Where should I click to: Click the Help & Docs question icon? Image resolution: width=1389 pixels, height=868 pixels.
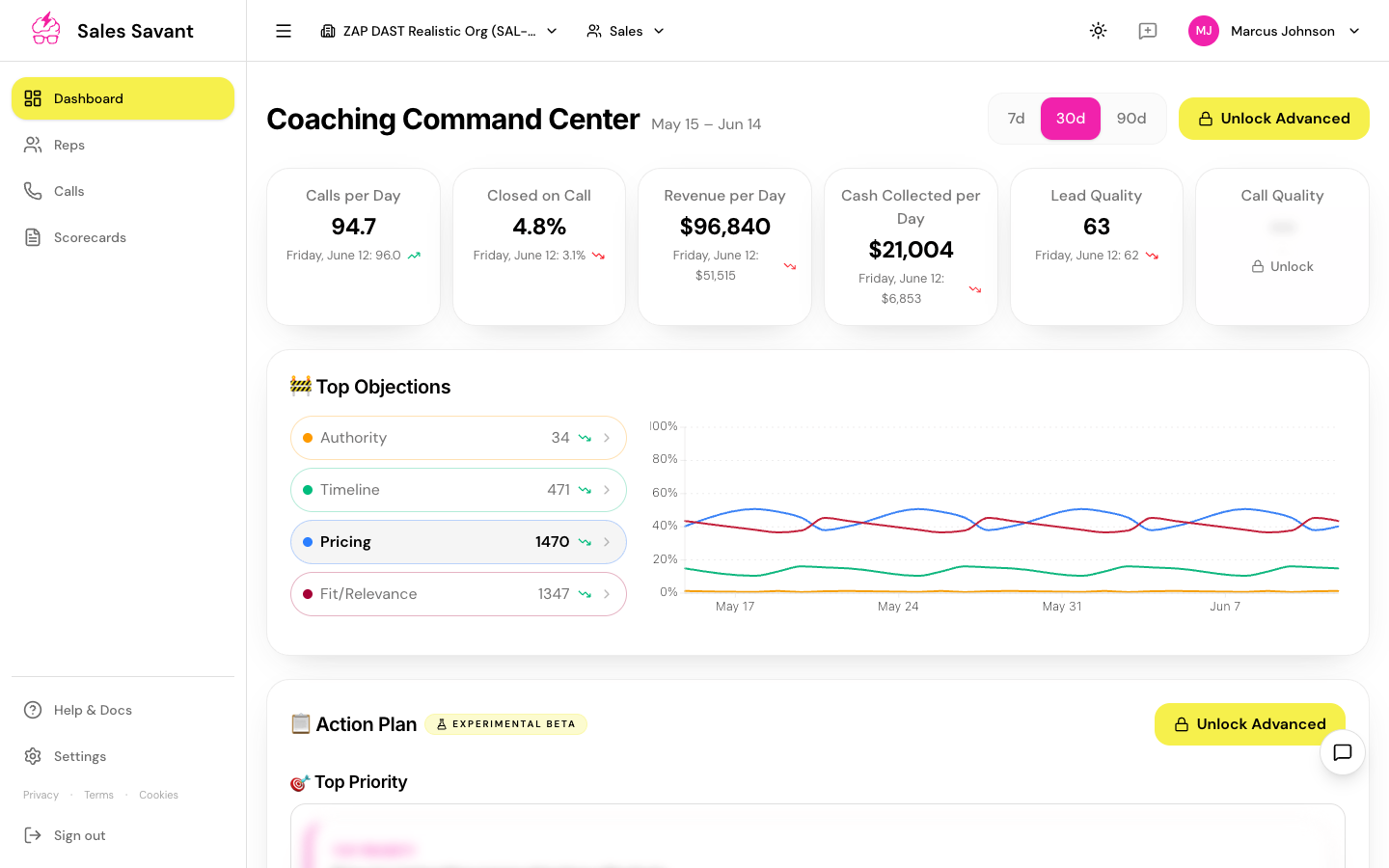pyautogui.click(x=33, y=710)
